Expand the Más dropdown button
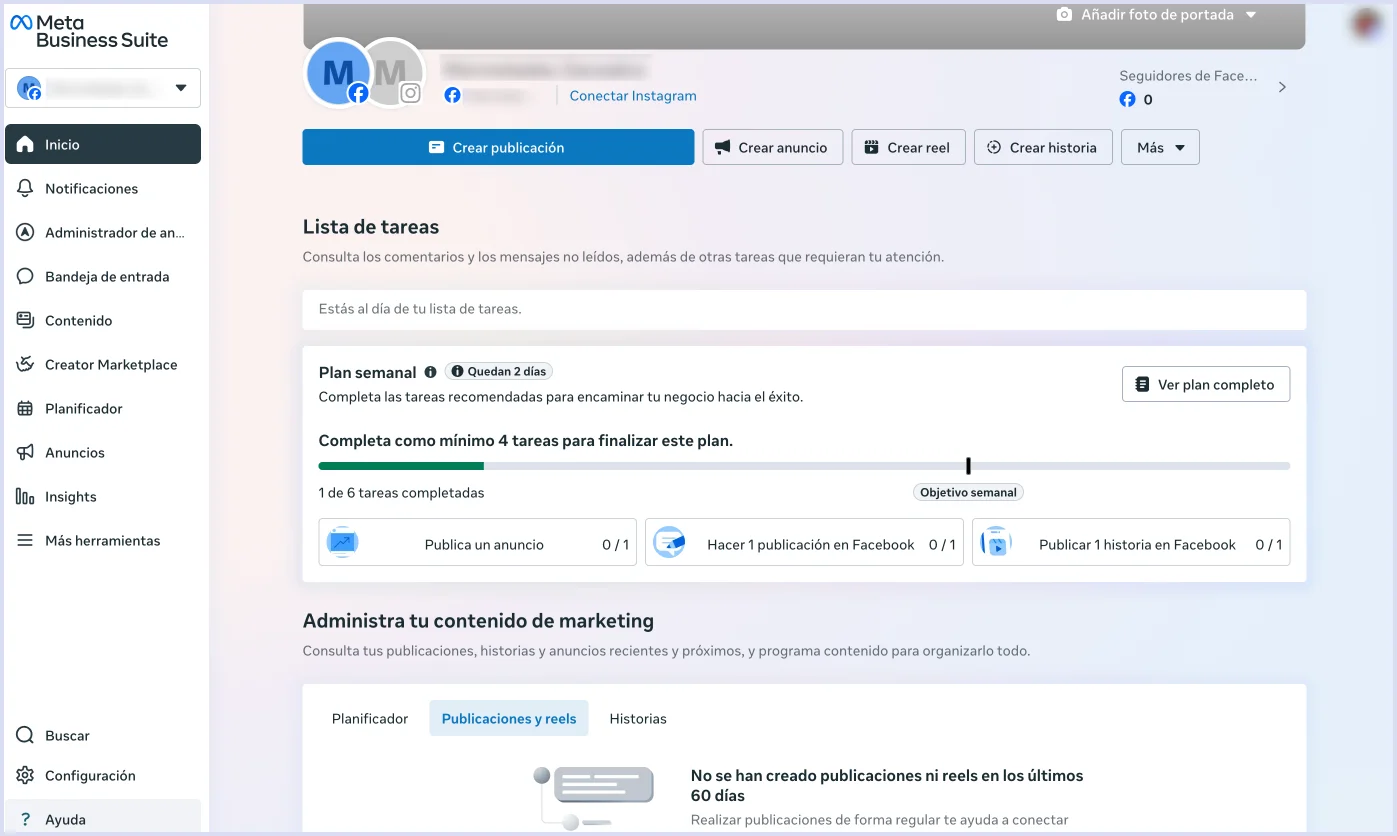This screenshot has height=836, width=1397. (1160, 147)
